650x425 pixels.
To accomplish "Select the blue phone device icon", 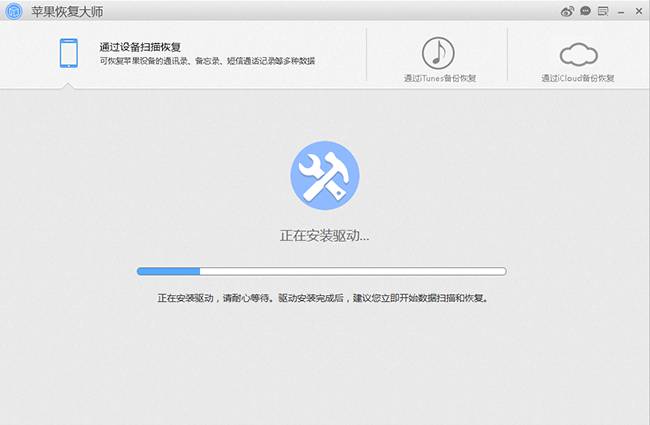I will coord(69,53).
